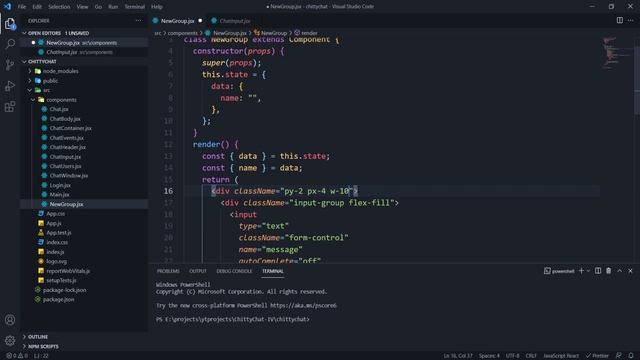The width and height of the screenshot is (640, 360).
Task: Click the Explorer more actions ellipsis
Action: point(139,20)
